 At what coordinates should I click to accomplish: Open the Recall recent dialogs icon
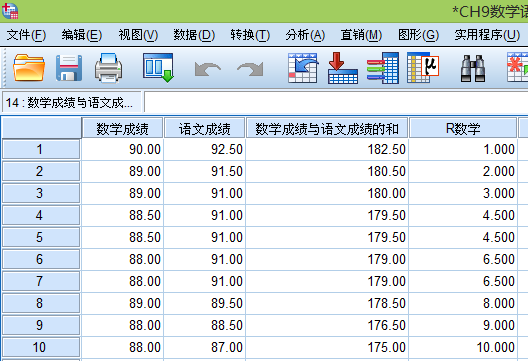point(158,68)
